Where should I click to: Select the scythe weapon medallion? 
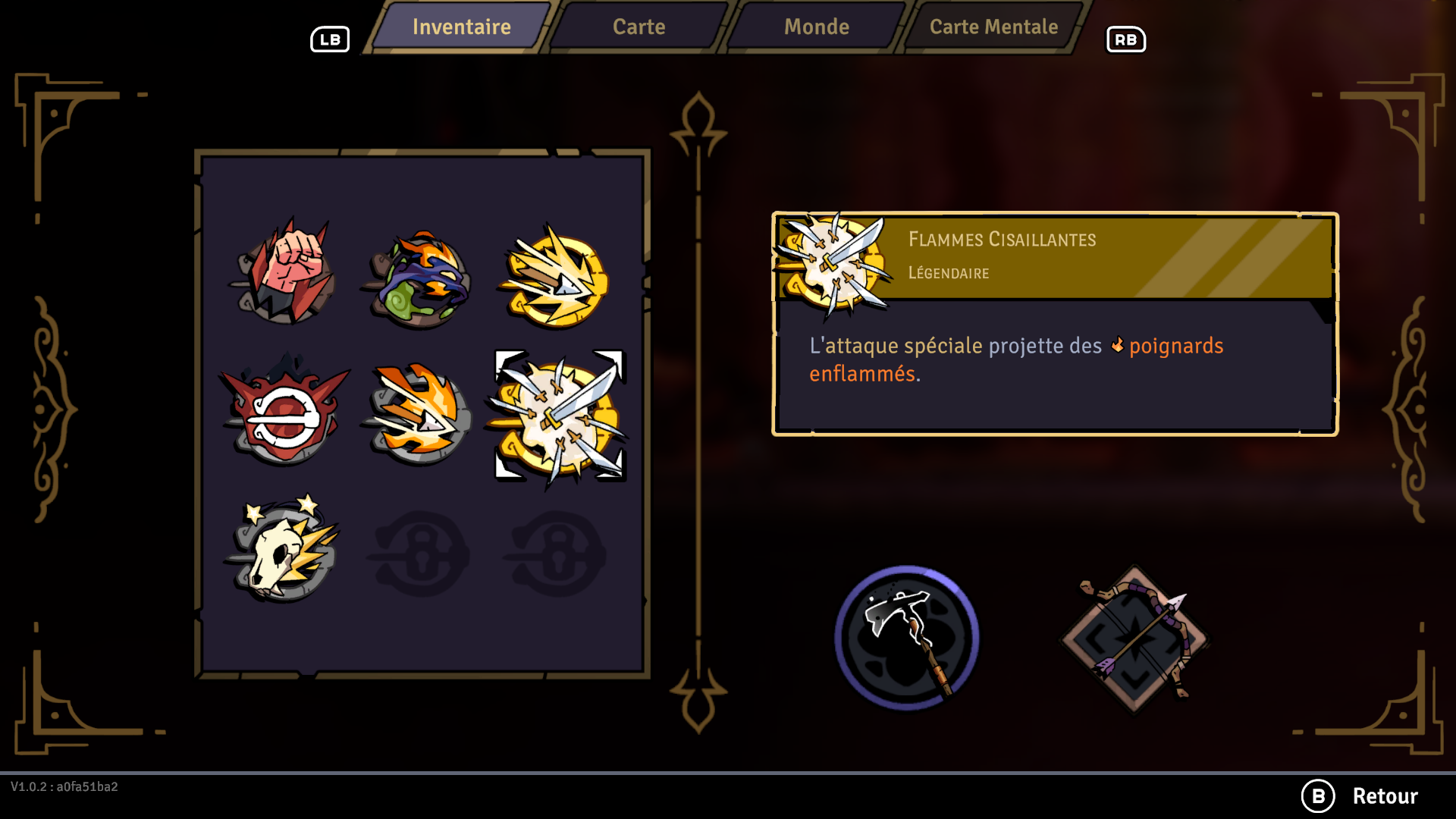[907, 638]
